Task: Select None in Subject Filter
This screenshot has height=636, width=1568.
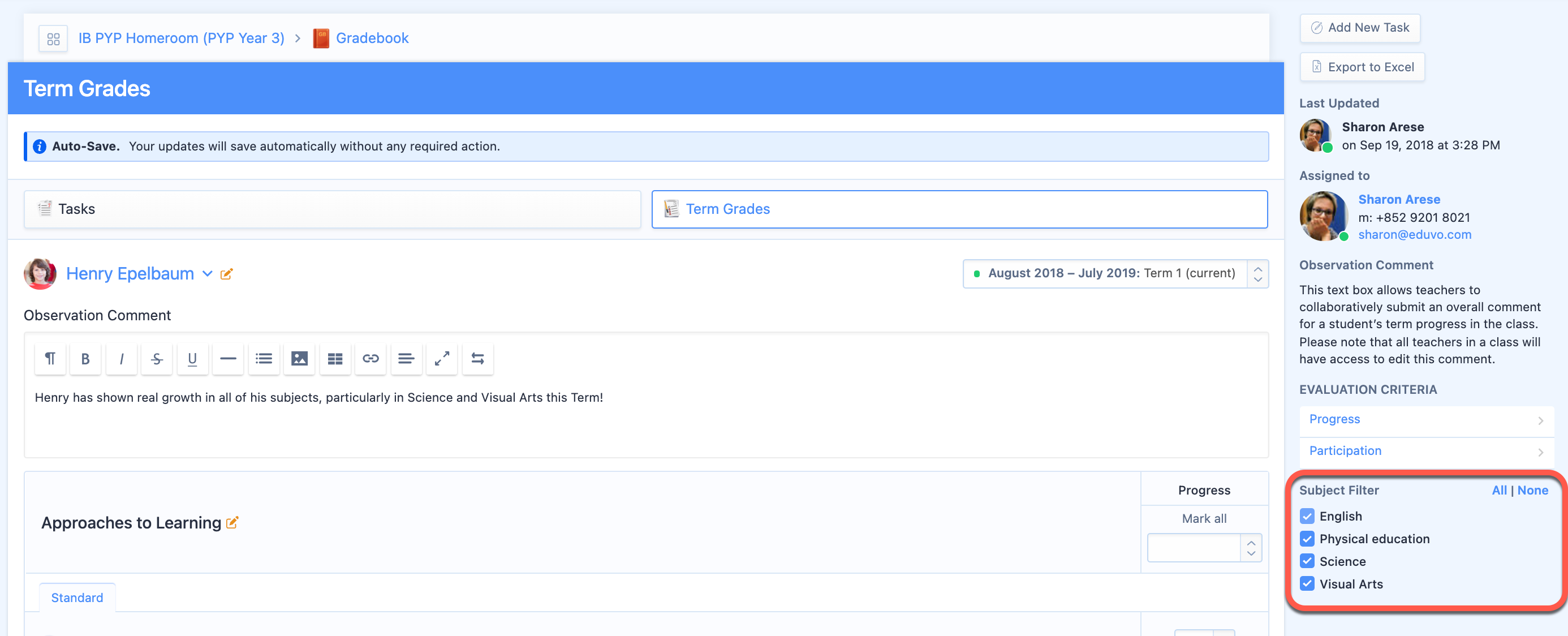Action: point(1532,491)
